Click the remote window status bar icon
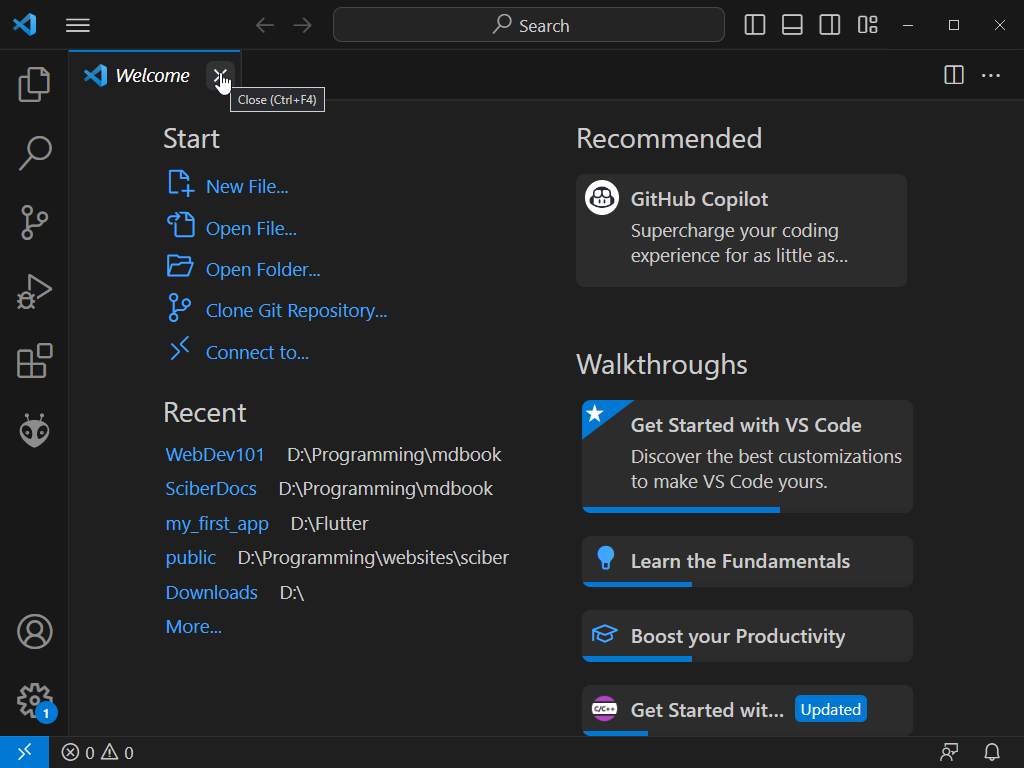The width and height of the screenshot is (1024, 768). [x=24, y=752]
